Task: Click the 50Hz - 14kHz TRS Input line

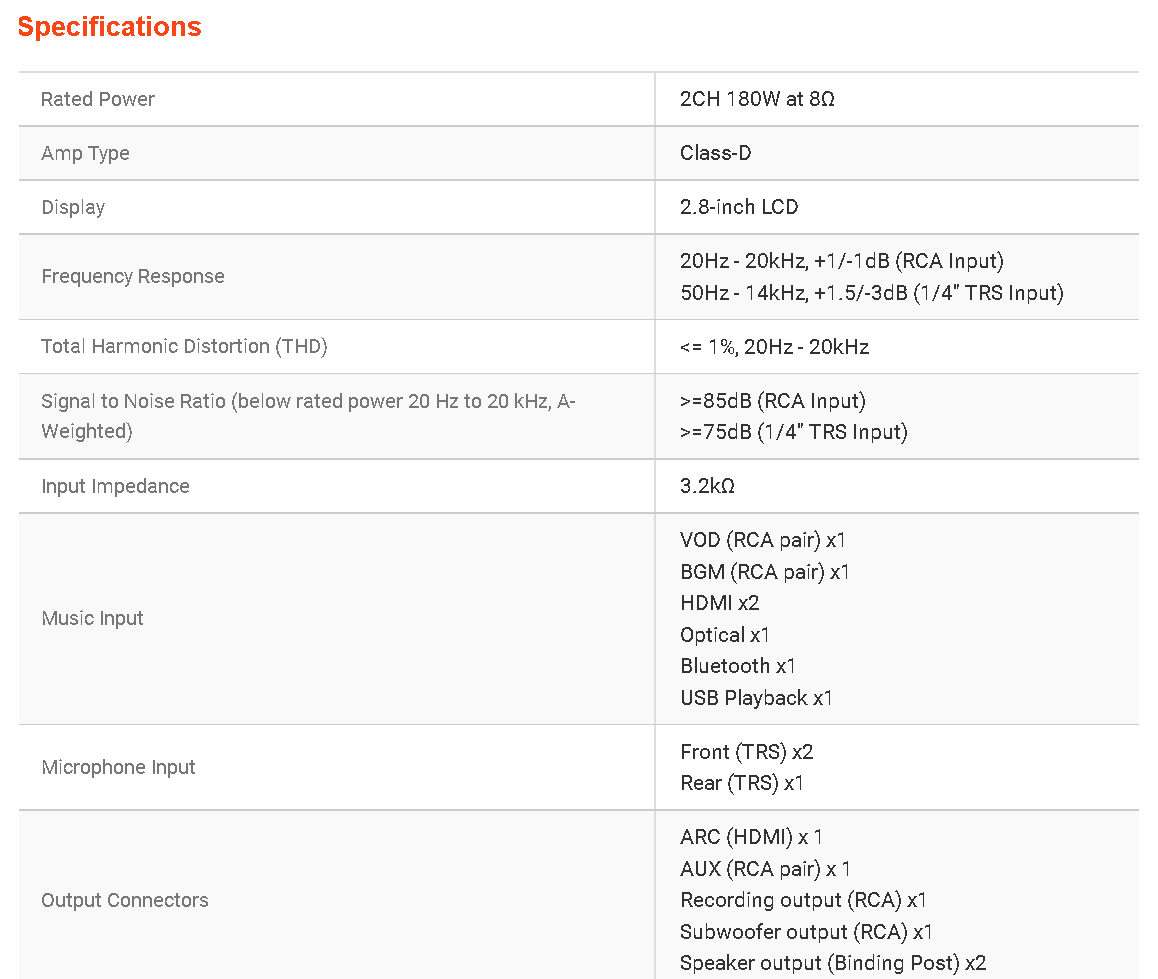Action: pyautogui.click(x=871, y=293)
